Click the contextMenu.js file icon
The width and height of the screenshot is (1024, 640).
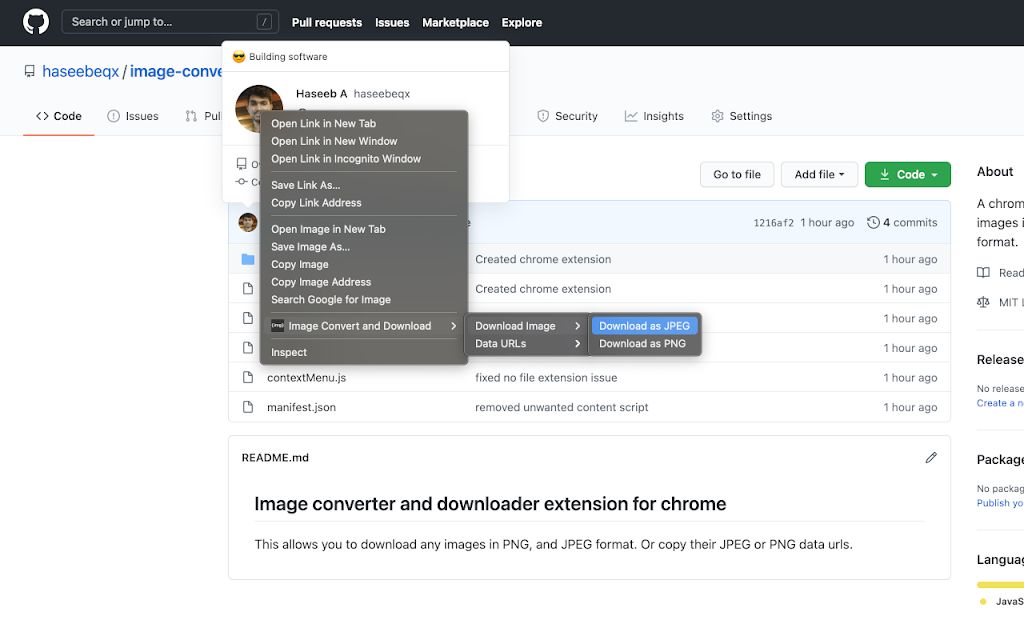pyautogui.click(x=248, y=378)
